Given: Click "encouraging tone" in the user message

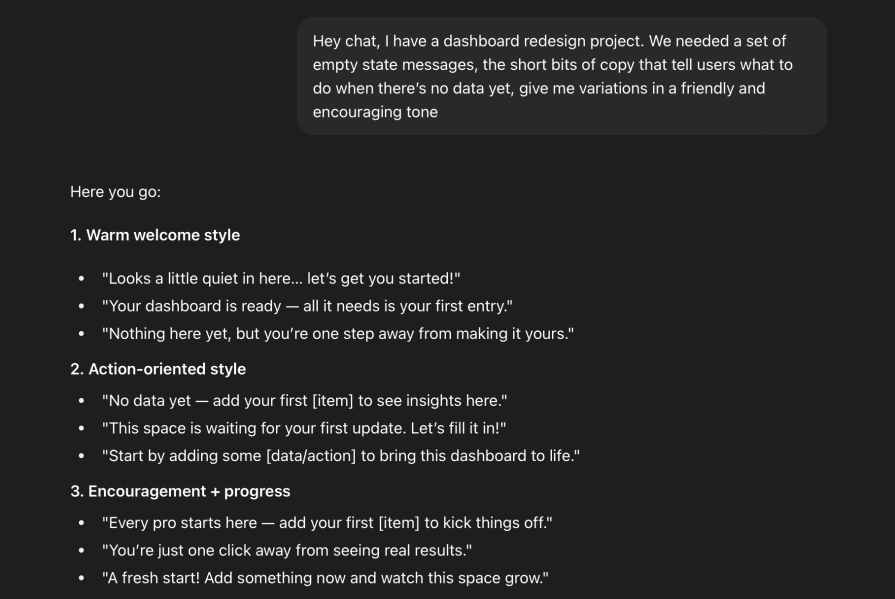Looking at the screenshot, I should [x=375, y=112].
